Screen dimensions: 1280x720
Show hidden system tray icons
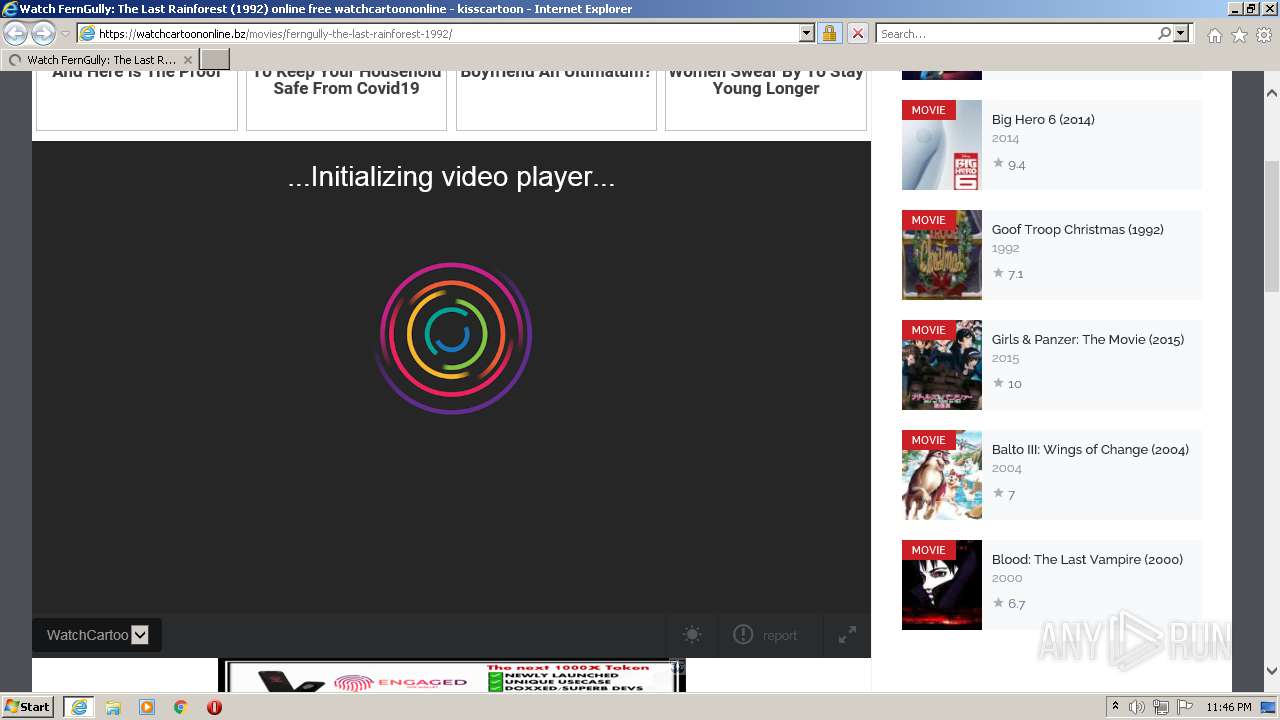(x=1115, y=707)
